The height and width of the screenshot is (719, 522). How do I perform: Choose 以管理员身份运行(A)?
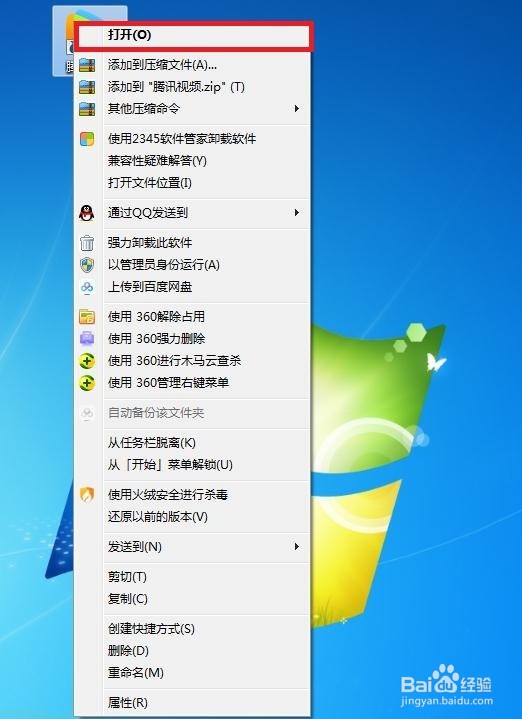[x=194, y=265]
